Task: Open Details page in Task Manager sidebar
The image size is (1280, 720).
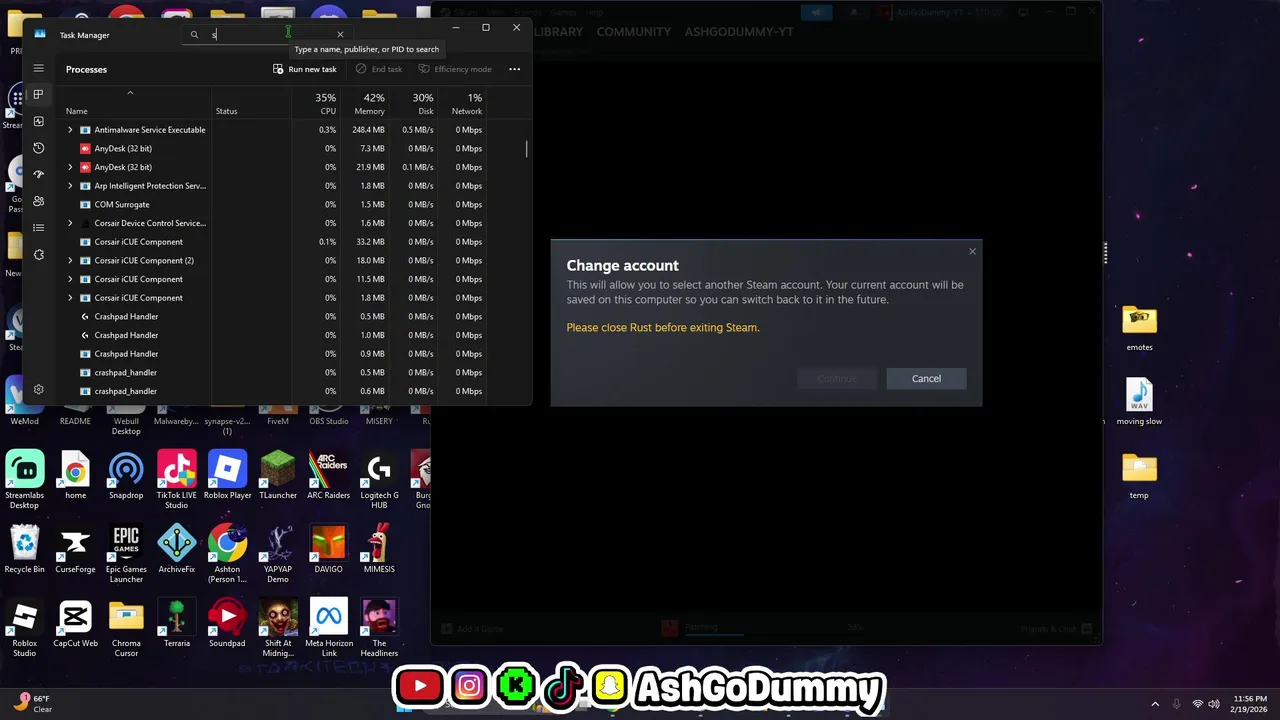Action: point(38,228)
